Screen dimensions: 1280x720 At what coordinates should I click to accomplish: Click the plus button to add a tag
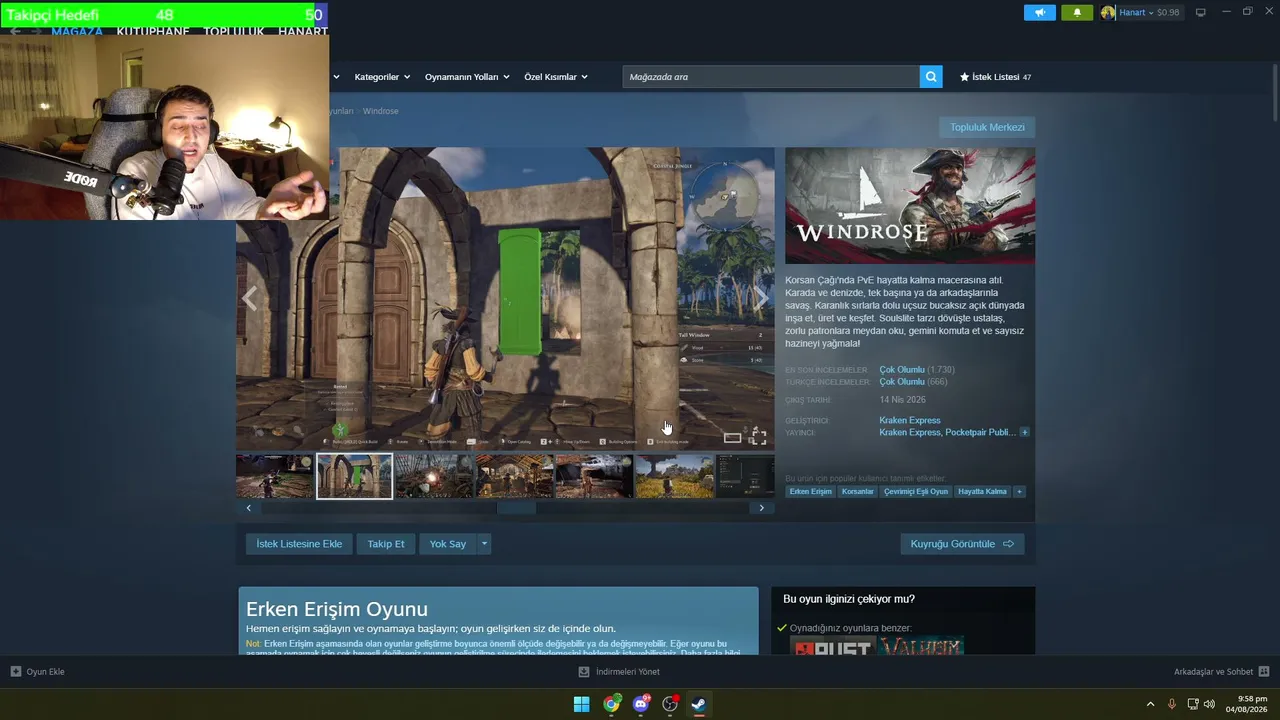tap(1019, 492)
